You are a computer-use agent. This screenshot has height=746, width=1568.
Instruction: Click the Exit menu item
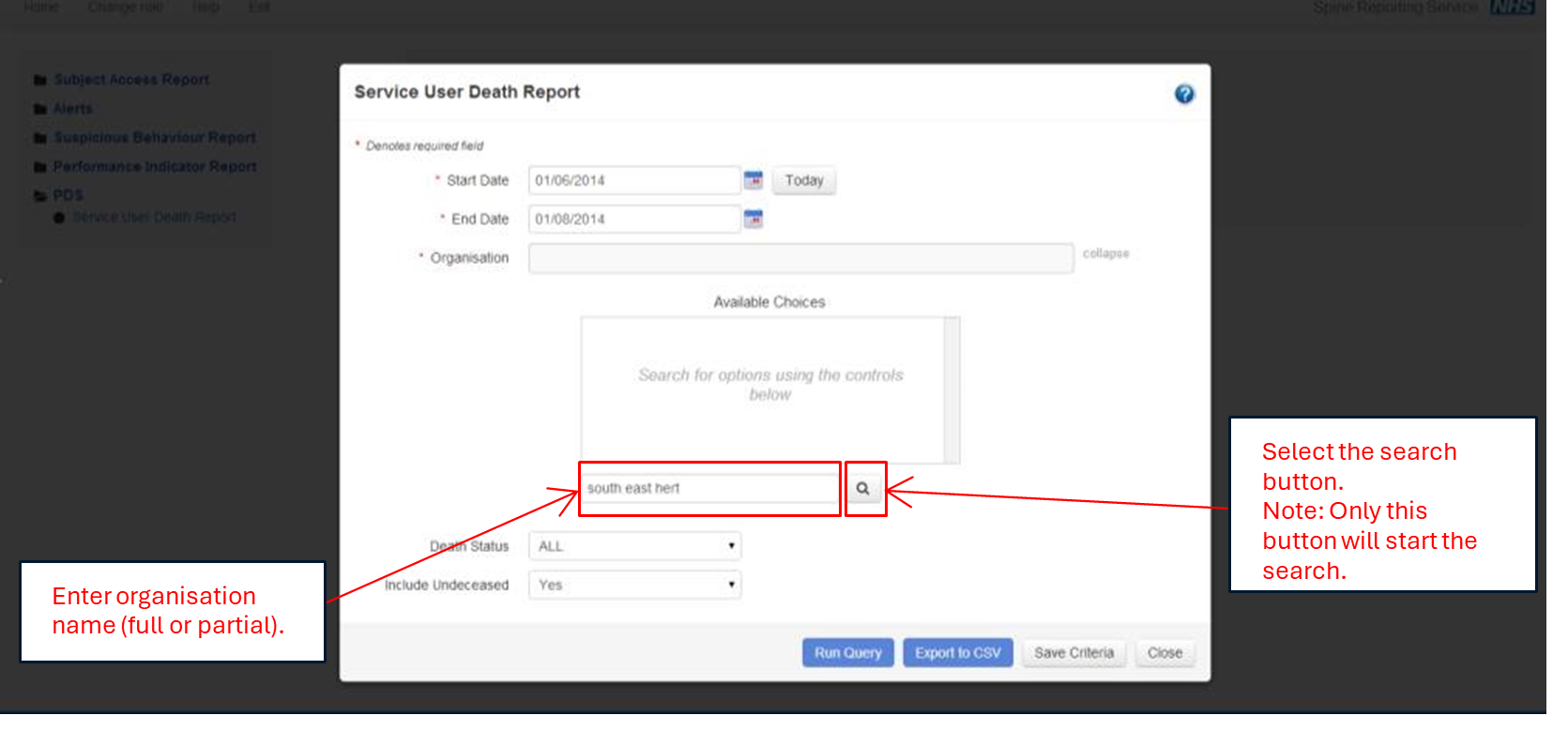[260, 7]
